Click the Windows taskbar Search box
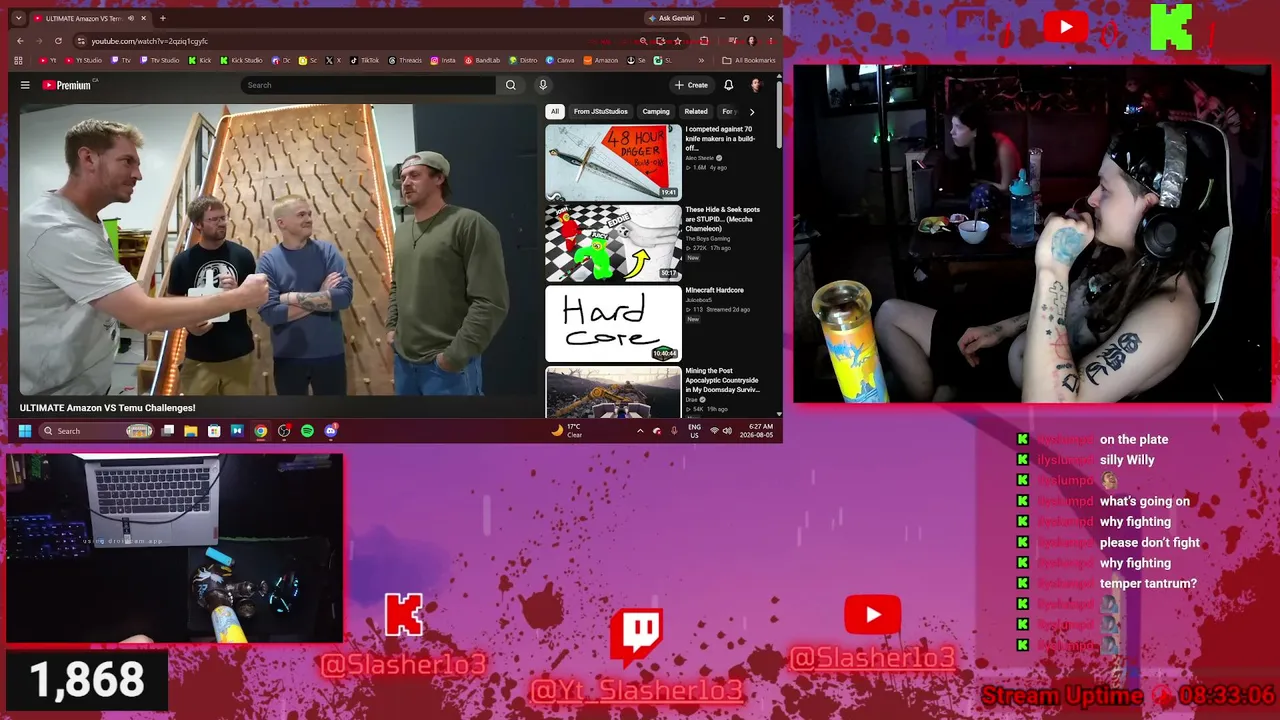The width and height of the screenshot is (1280, 720). coord(97,431)
